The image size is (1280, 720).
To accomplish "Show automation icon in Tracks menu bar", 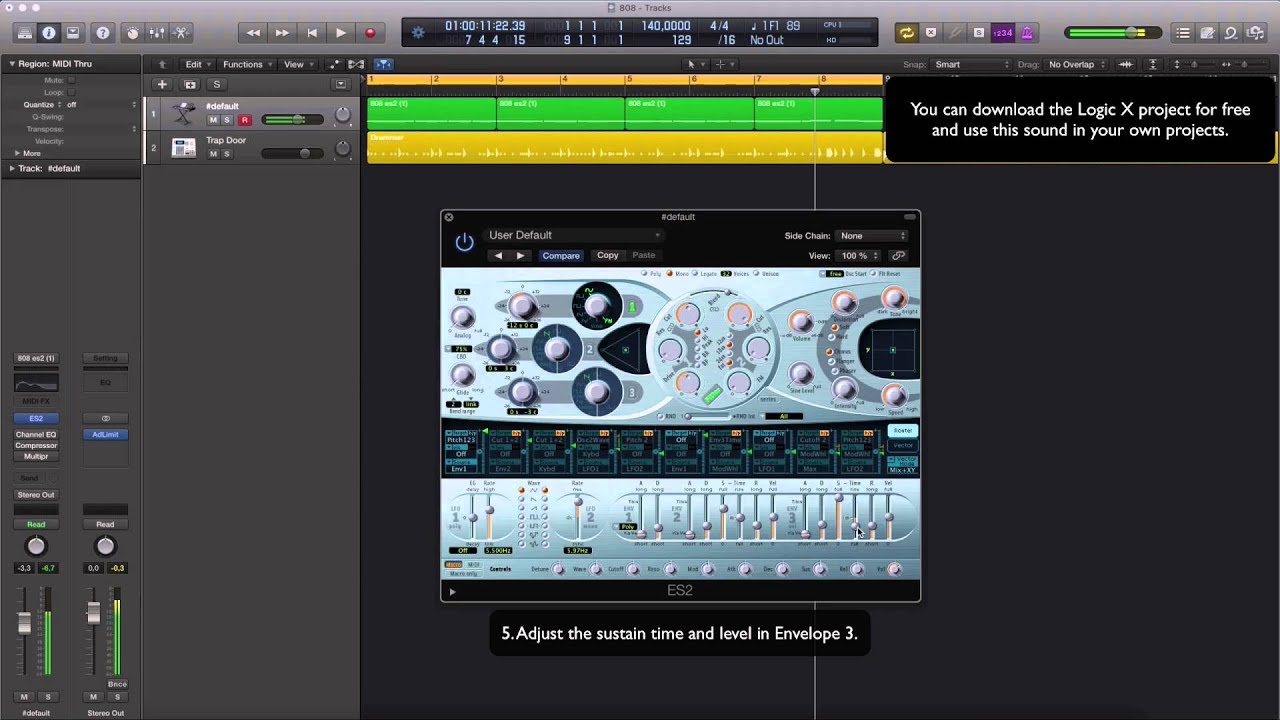I will [x=335, y=64].
